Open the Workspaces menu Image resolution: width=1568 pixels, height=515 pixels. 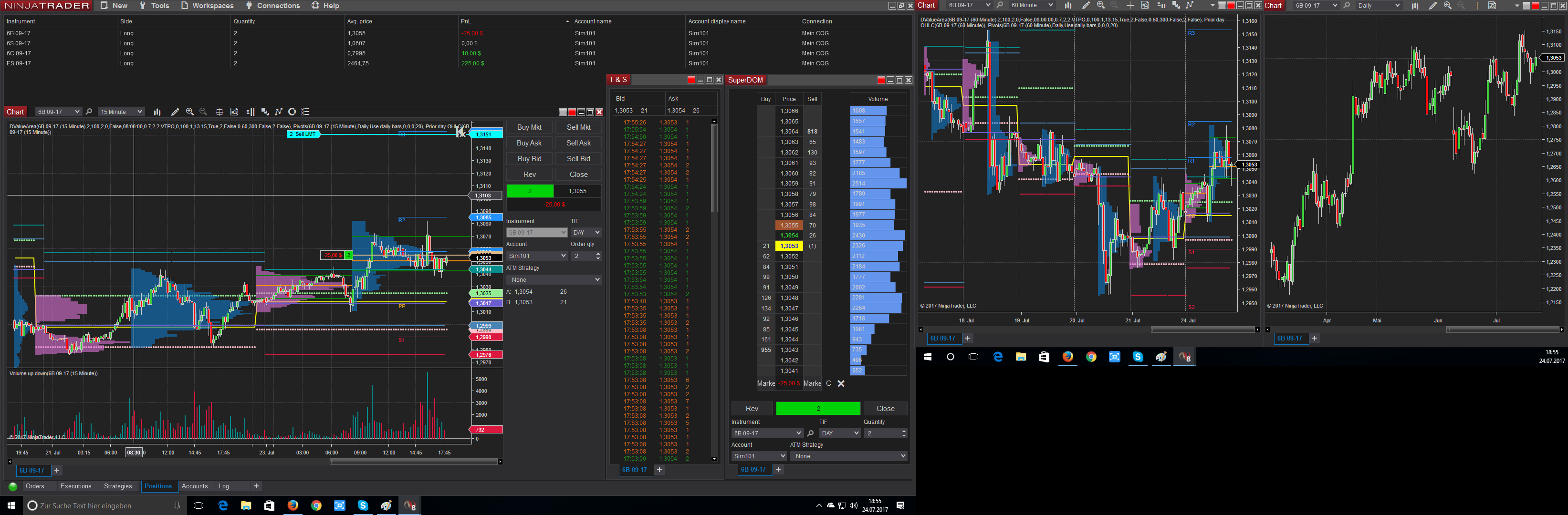click(x=208, y=5)
